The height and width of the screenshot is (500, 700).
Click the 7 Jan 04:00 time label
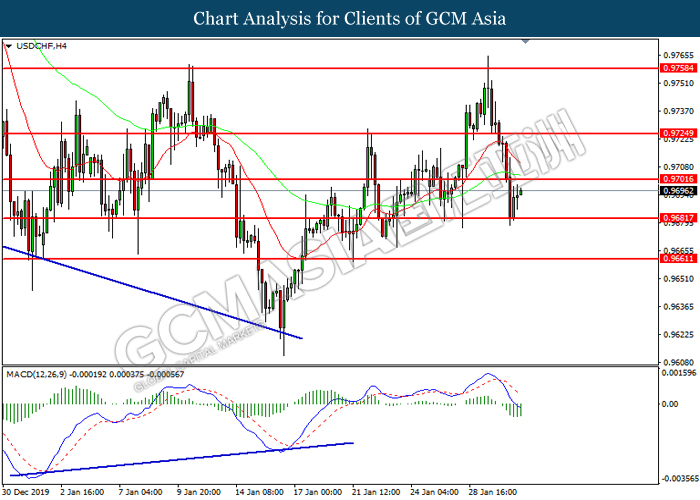click(140, 492)
